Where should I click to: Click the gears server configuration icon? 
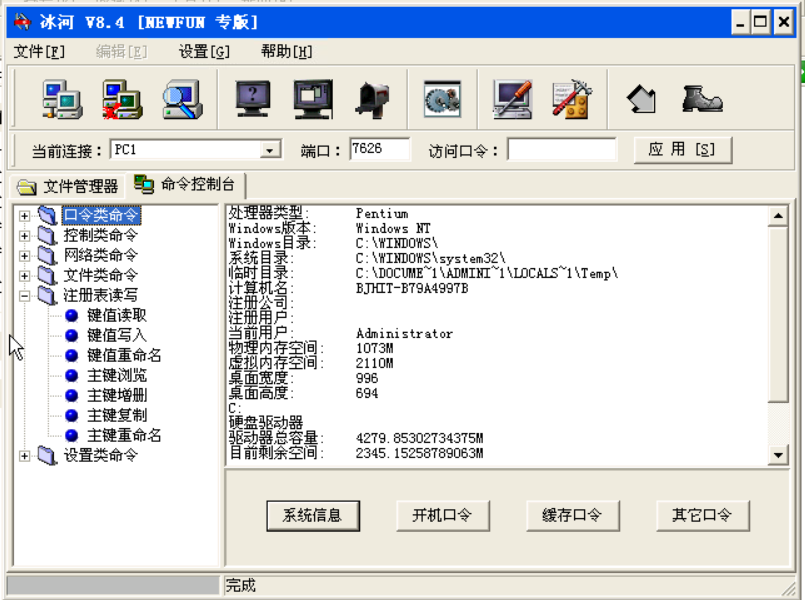click(442, 100)
